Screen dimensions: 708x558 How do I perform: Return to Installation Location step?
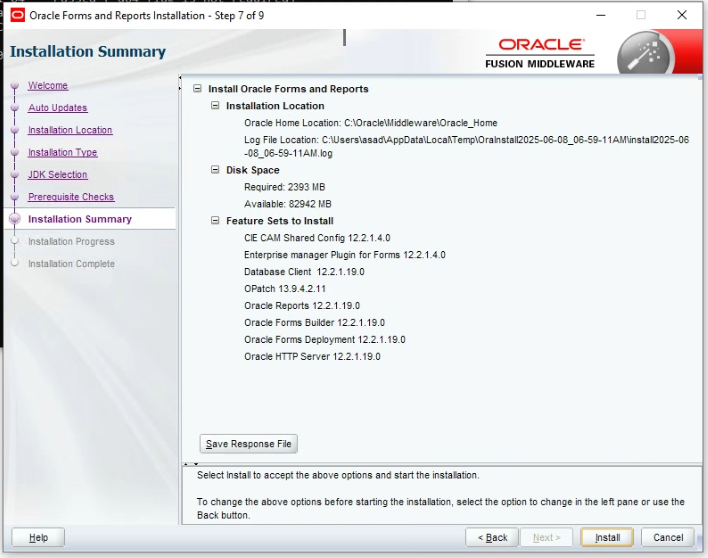pos(70,130)
